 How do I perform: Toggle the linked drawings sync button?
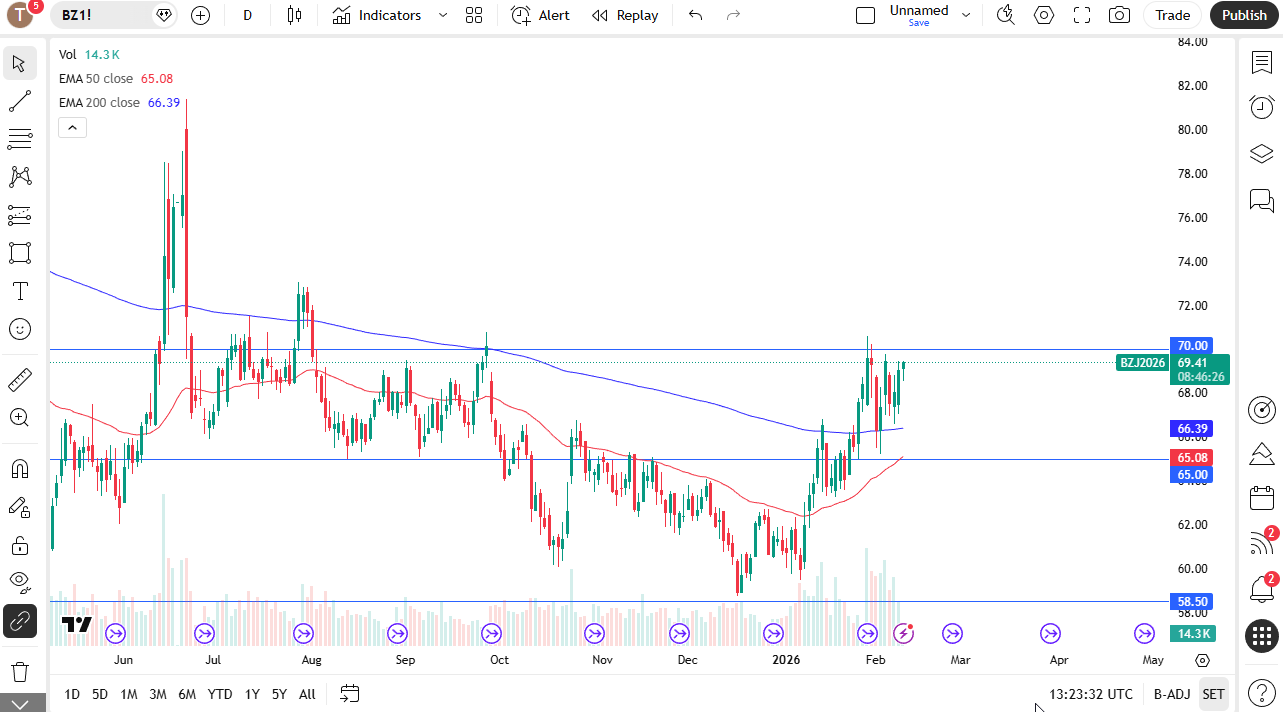click(x=19, y=621)
